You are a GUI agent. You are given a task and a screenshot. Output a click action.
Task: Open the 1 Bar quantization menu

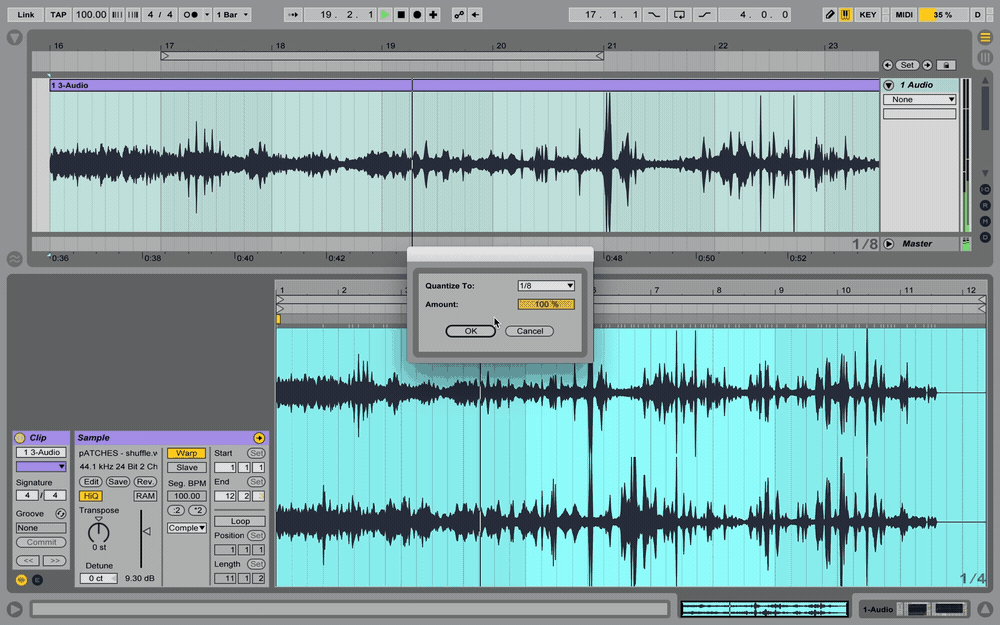232,15
